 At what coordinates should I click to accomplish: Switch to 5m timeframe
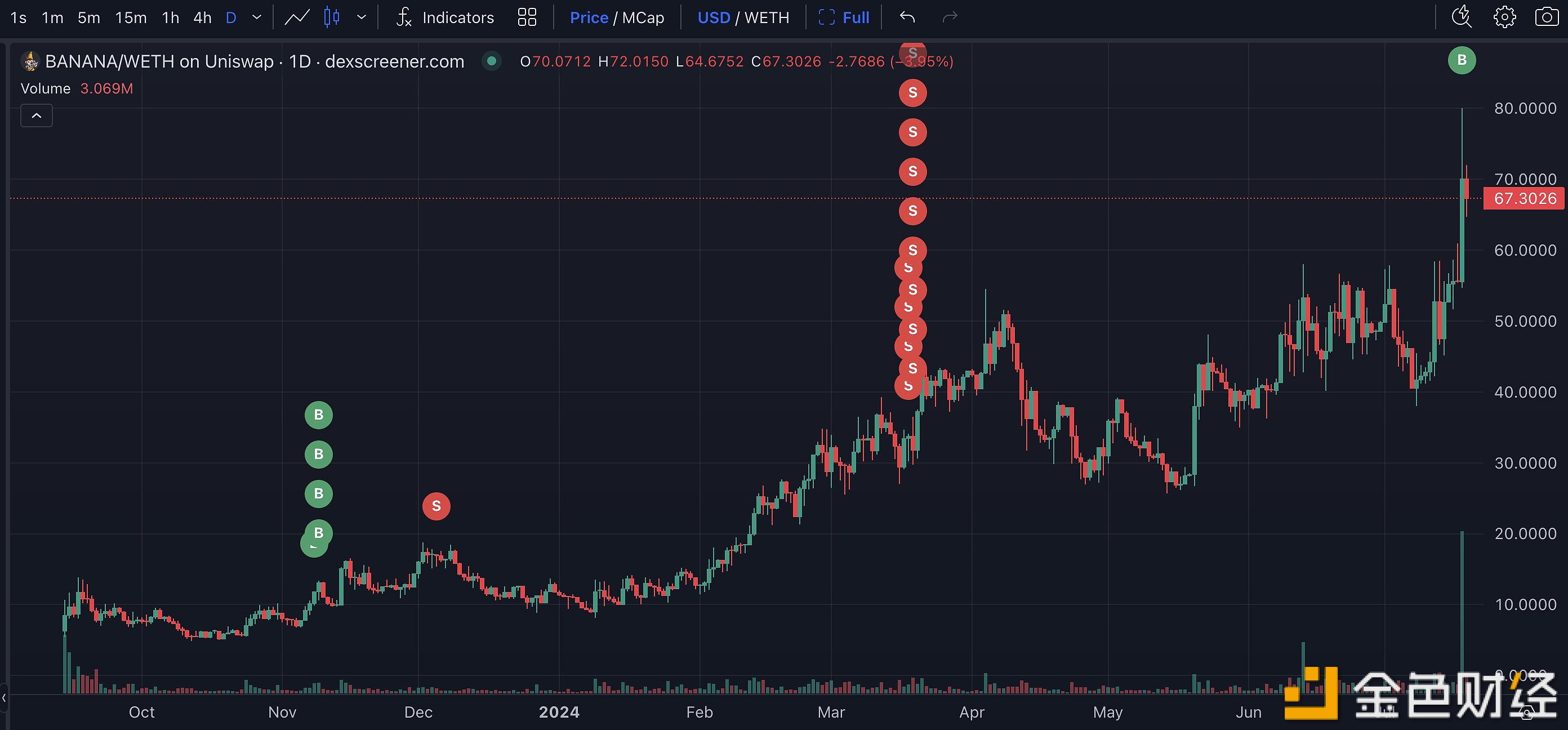tap(89, 17)
